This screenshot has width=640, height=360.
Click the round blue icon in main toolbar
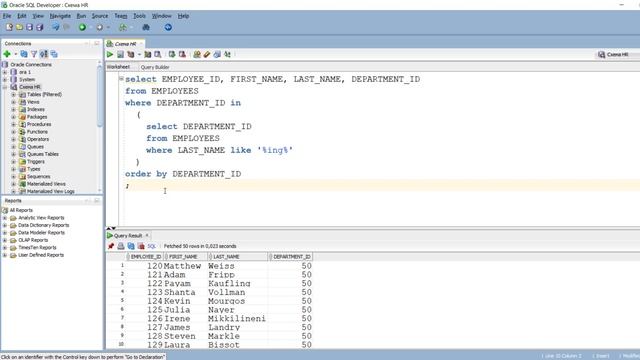pyautogui.click(x=168, y=27)
